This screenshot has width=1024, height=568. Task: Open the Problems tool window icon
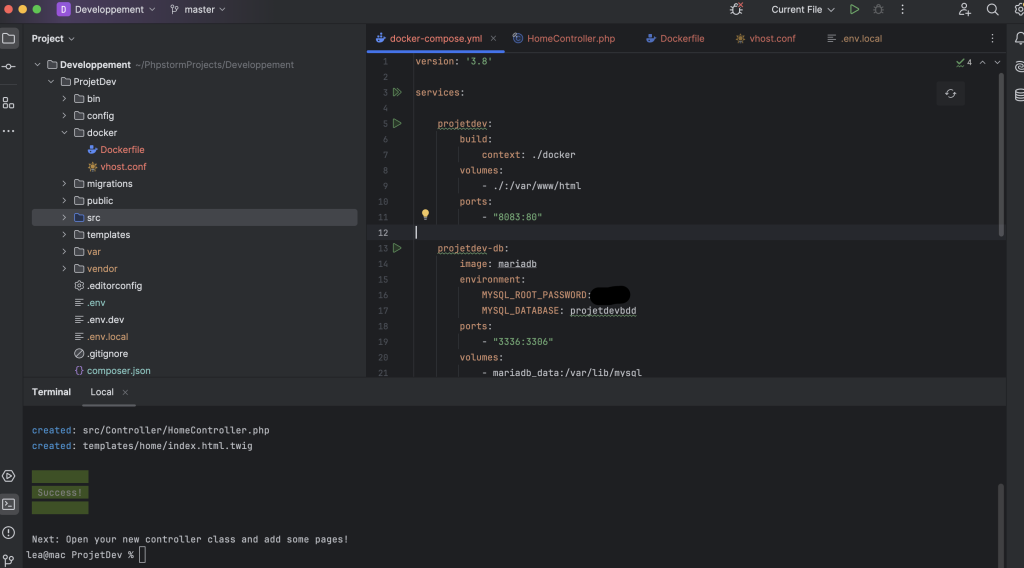9,532
